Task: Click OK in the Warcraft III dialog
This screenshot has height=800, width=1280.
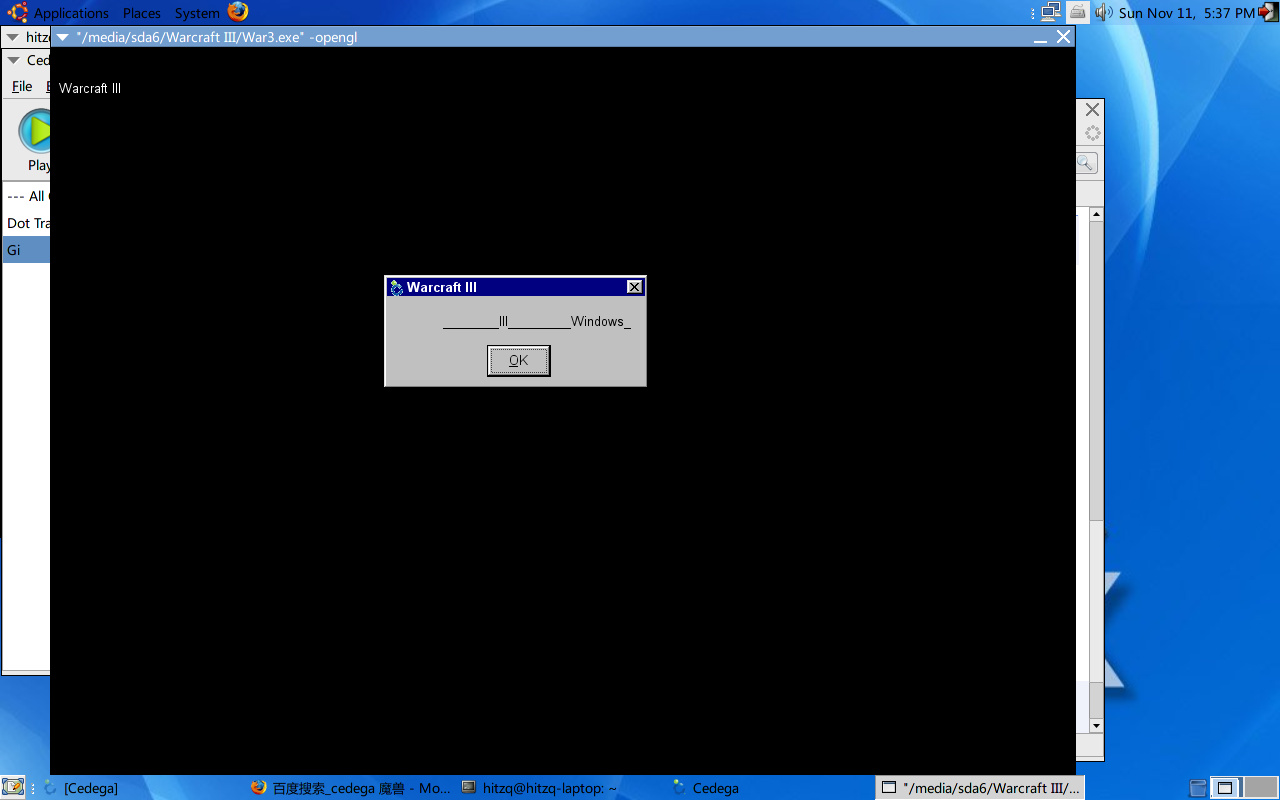Action: (x=518, y=361)
